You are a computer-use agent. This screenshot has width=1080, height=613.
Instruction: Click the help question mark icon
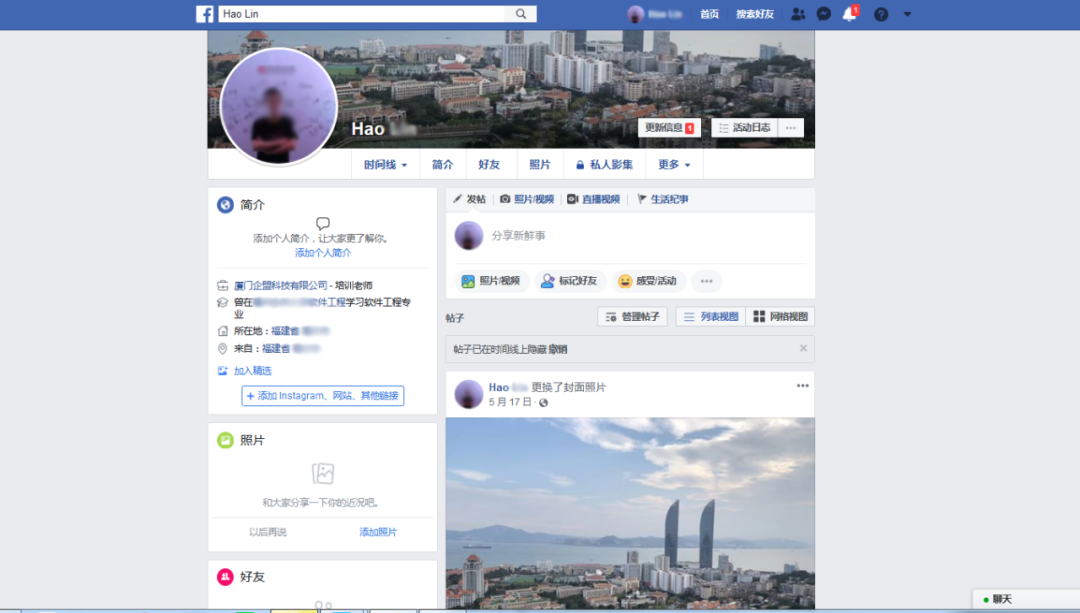tap(878, 13)
